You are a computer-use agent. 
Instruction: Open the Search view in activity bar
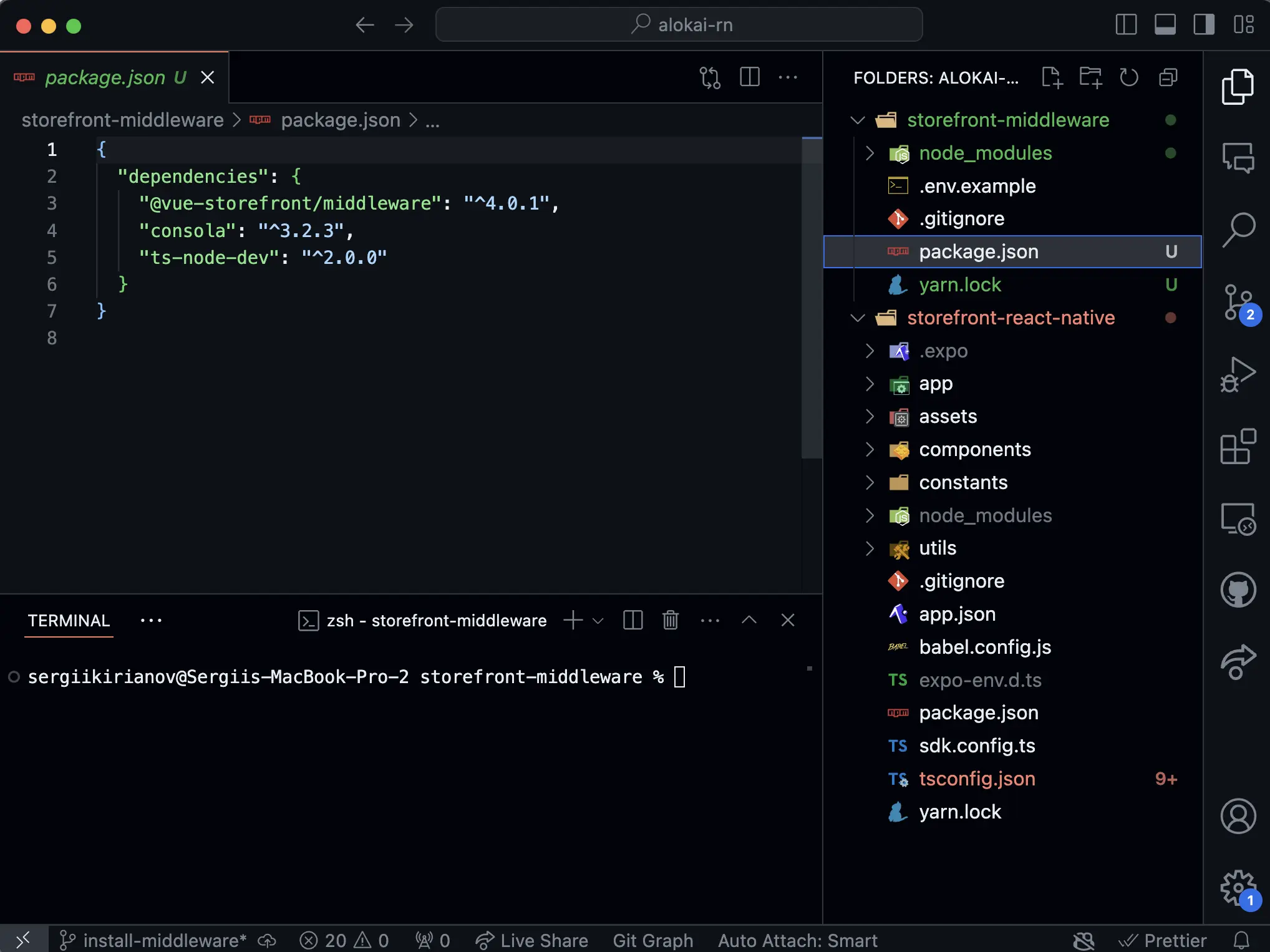coord(1238,230)
